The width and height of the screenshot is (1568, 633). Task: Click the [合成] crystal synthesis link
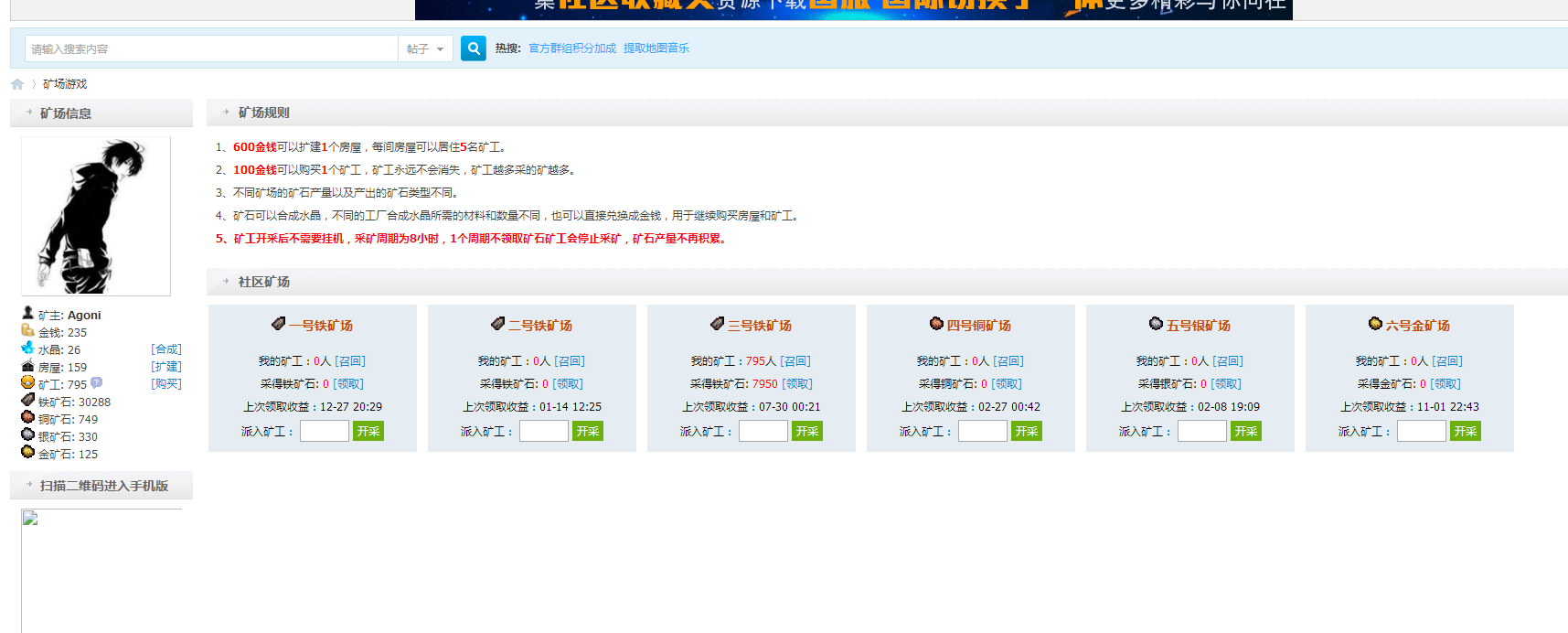pos(166,349)
